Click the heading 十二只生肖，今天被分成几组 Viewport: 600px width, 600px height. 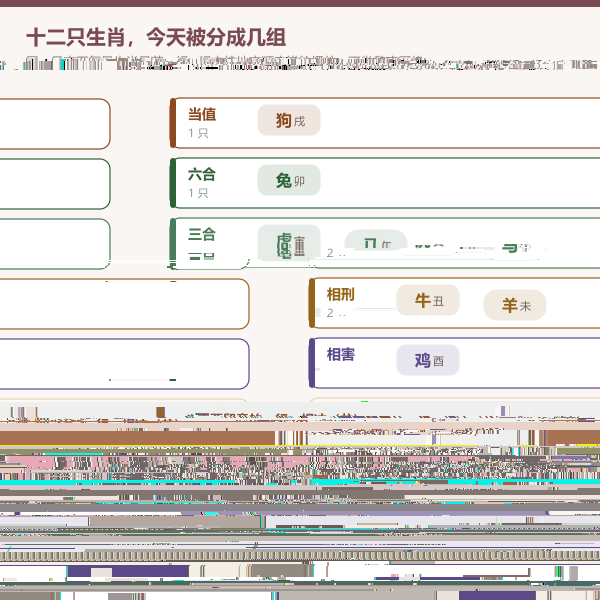156,38
